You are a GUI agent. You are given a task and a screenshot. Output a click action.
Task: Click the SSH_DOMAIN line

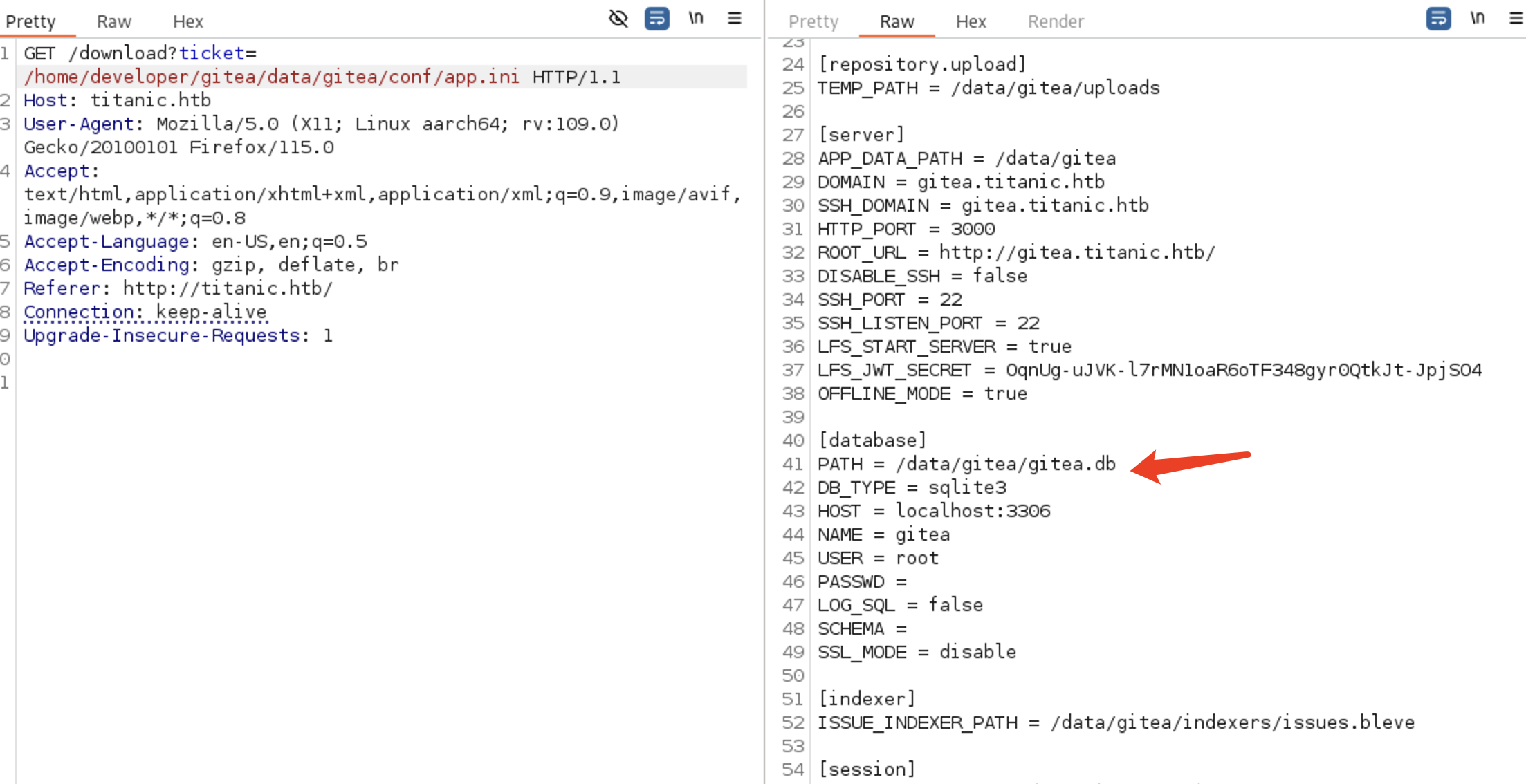pos(983,205)
